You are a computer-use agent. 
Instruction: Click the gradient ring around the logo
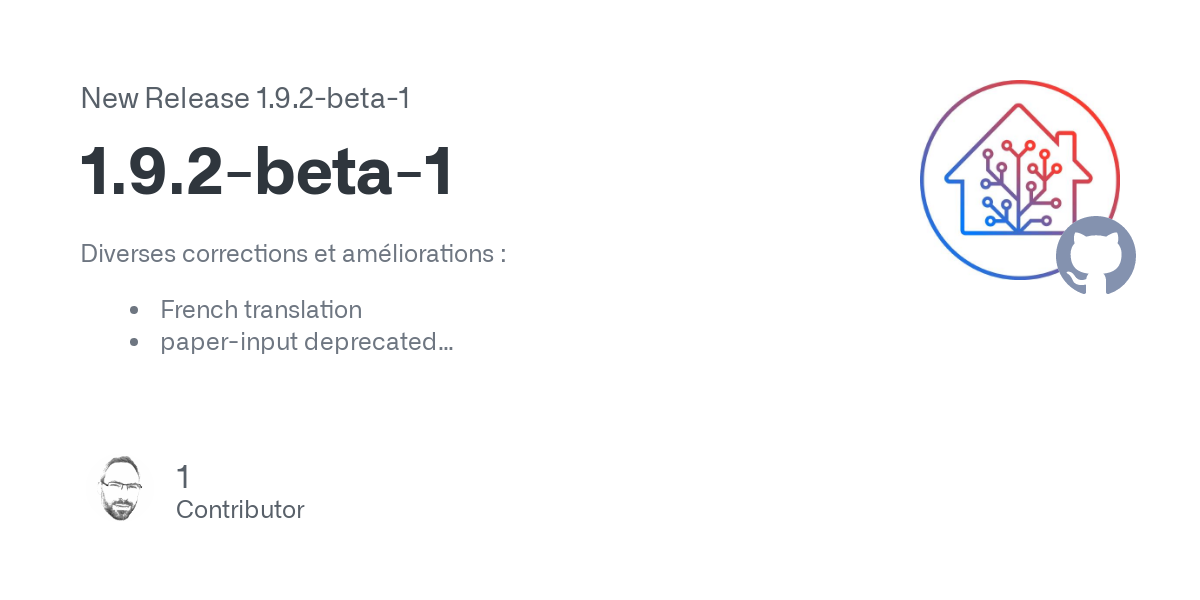tap(1020, 180)
